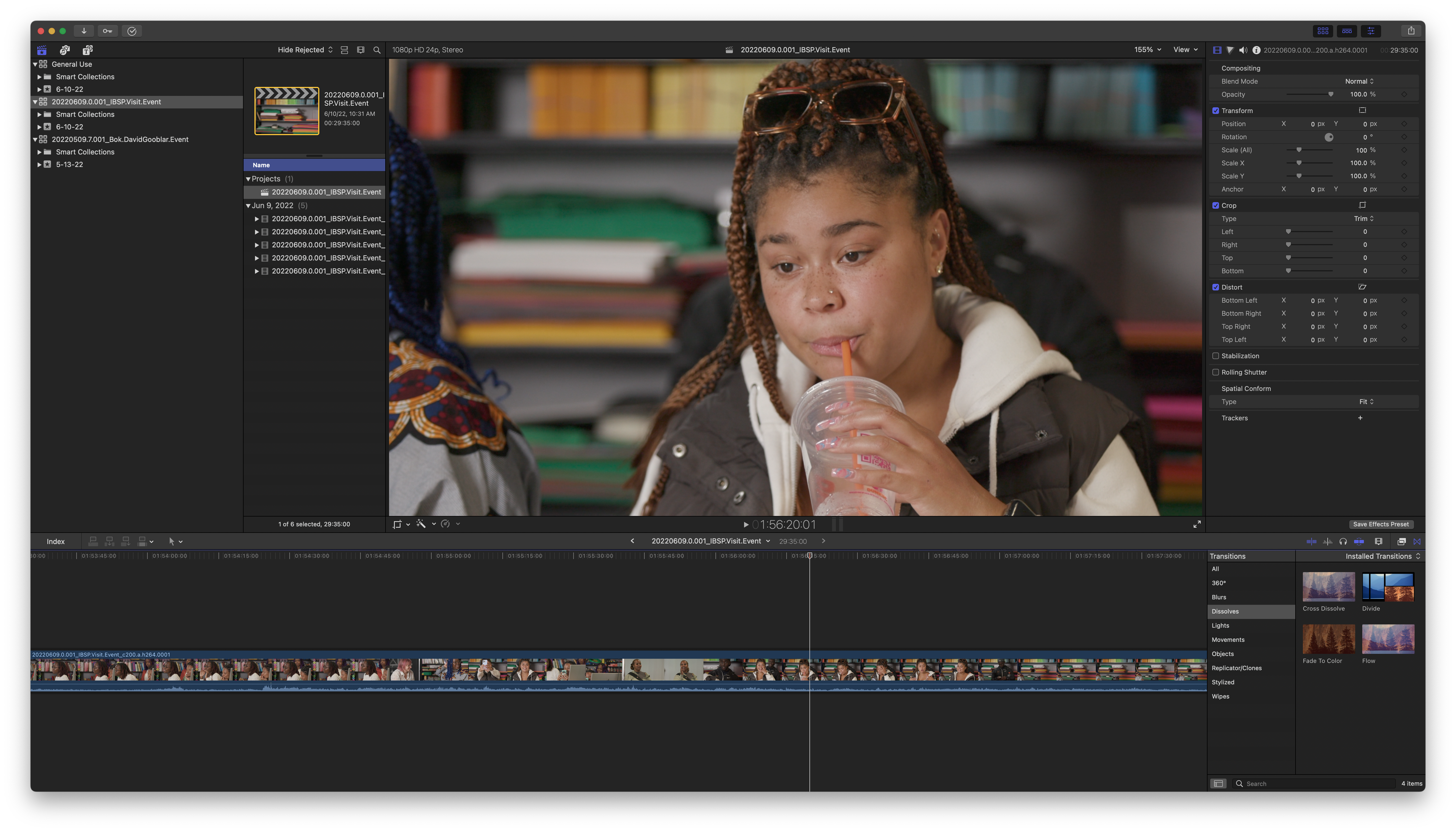Uncheck the Transform checkbox

tap(1215, 111)
